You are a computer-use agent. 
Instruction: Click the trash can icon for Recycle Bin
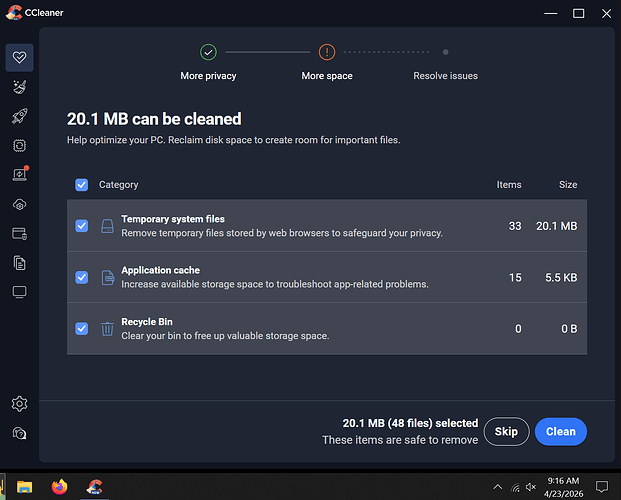(107, 329)
